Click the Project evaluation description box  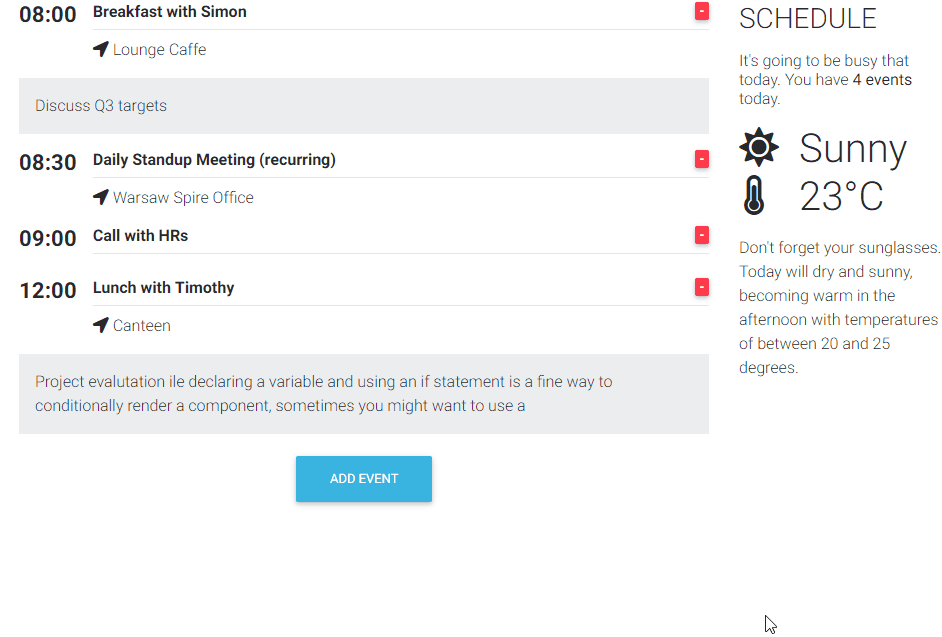pos(363,393)
